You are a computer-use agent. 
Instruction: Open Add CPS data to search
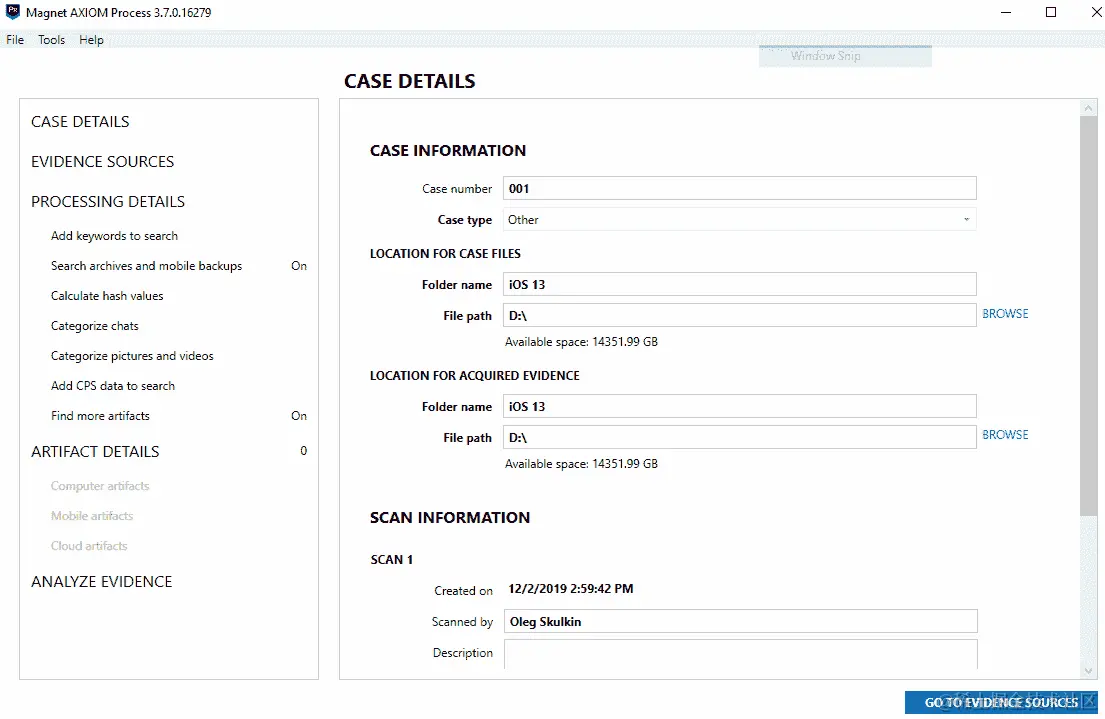click(113, 386)
